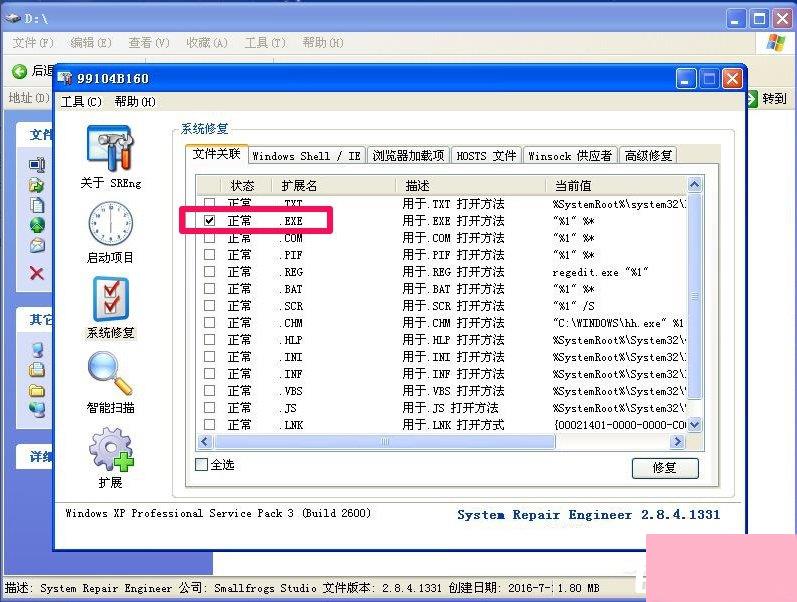Click the horizontal scroll-right arrow
This screenshot has height=602, width=797.
point(677,442)
